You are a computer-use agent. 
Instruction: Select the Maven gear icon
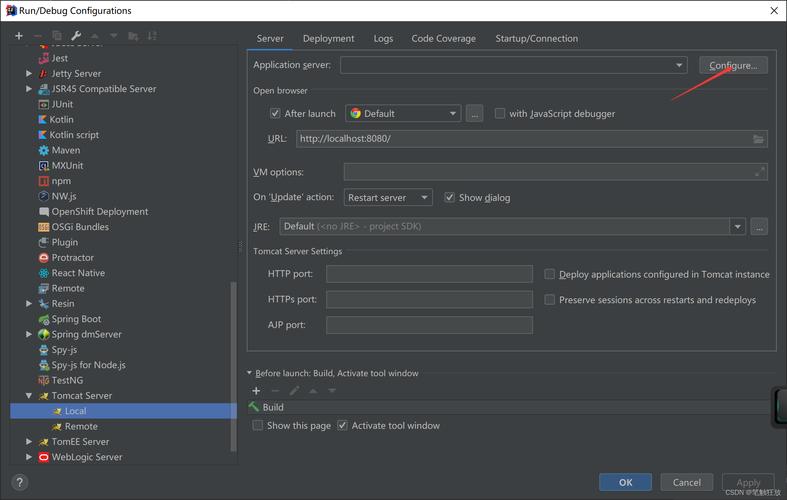pos(44,150)
